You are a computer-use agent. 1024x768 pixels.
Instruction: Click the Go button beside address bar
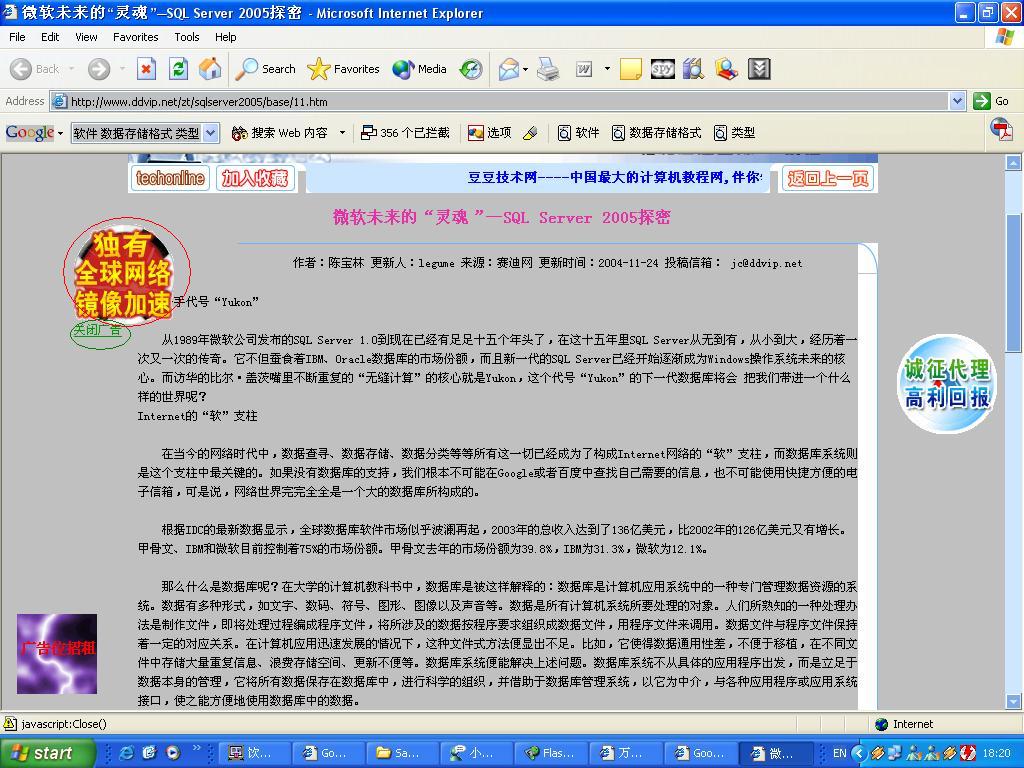pos(991,101)
